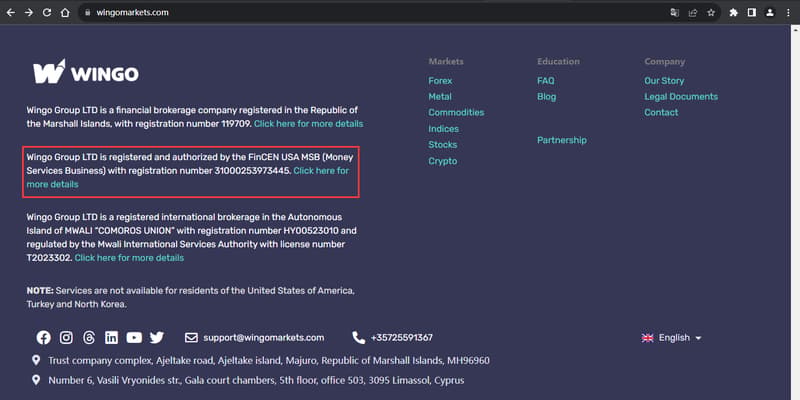Click the Markets column heading
Image resolution: width=800 pixels, height=400 pixels.
pyautogui.click(x=446, y=61)
